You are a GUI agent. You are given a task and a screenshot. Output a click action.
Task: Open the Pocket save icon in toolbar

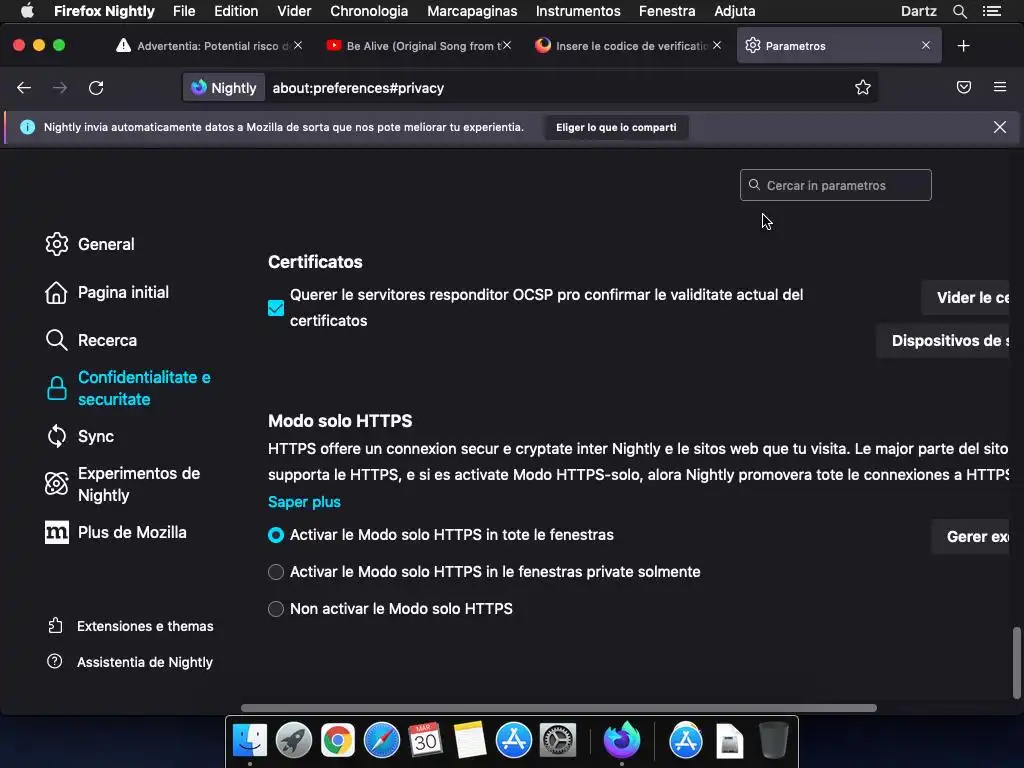point(963,87)
